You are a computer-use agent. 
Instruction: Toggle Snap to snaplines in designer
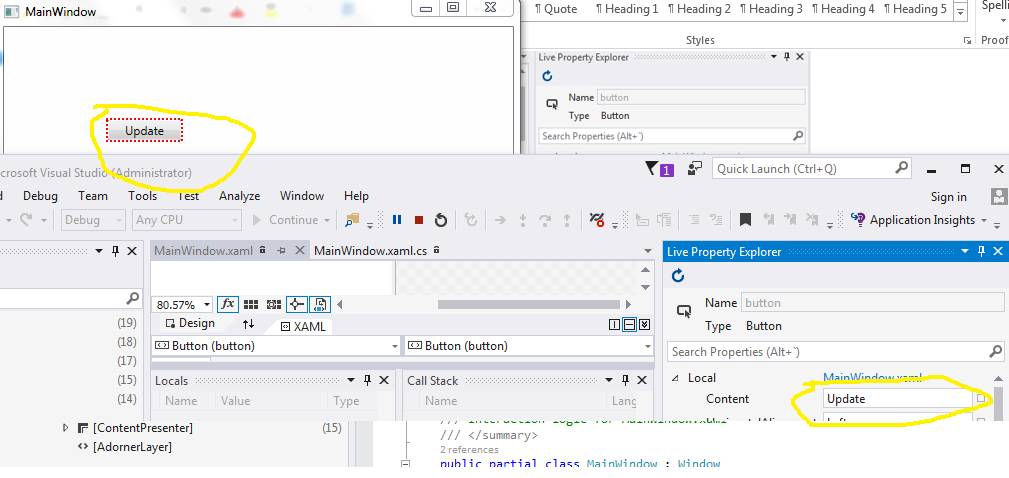click(296, 304)
